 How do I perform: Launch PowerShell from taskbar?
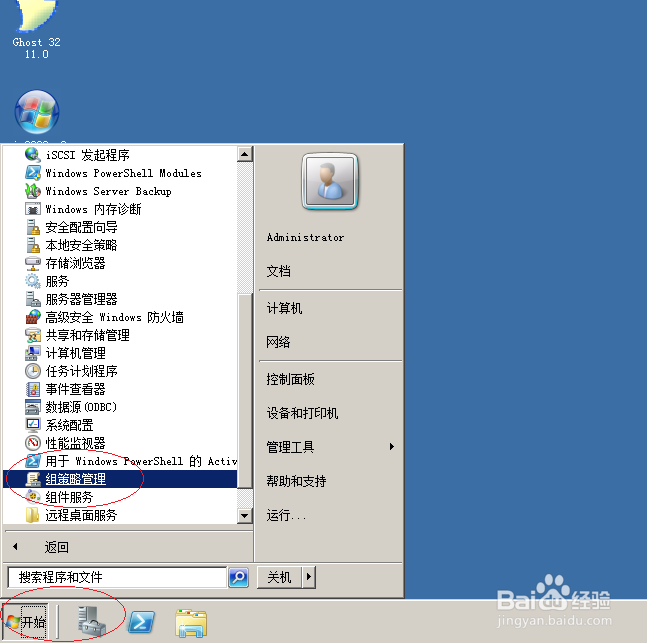click(141, 622)
